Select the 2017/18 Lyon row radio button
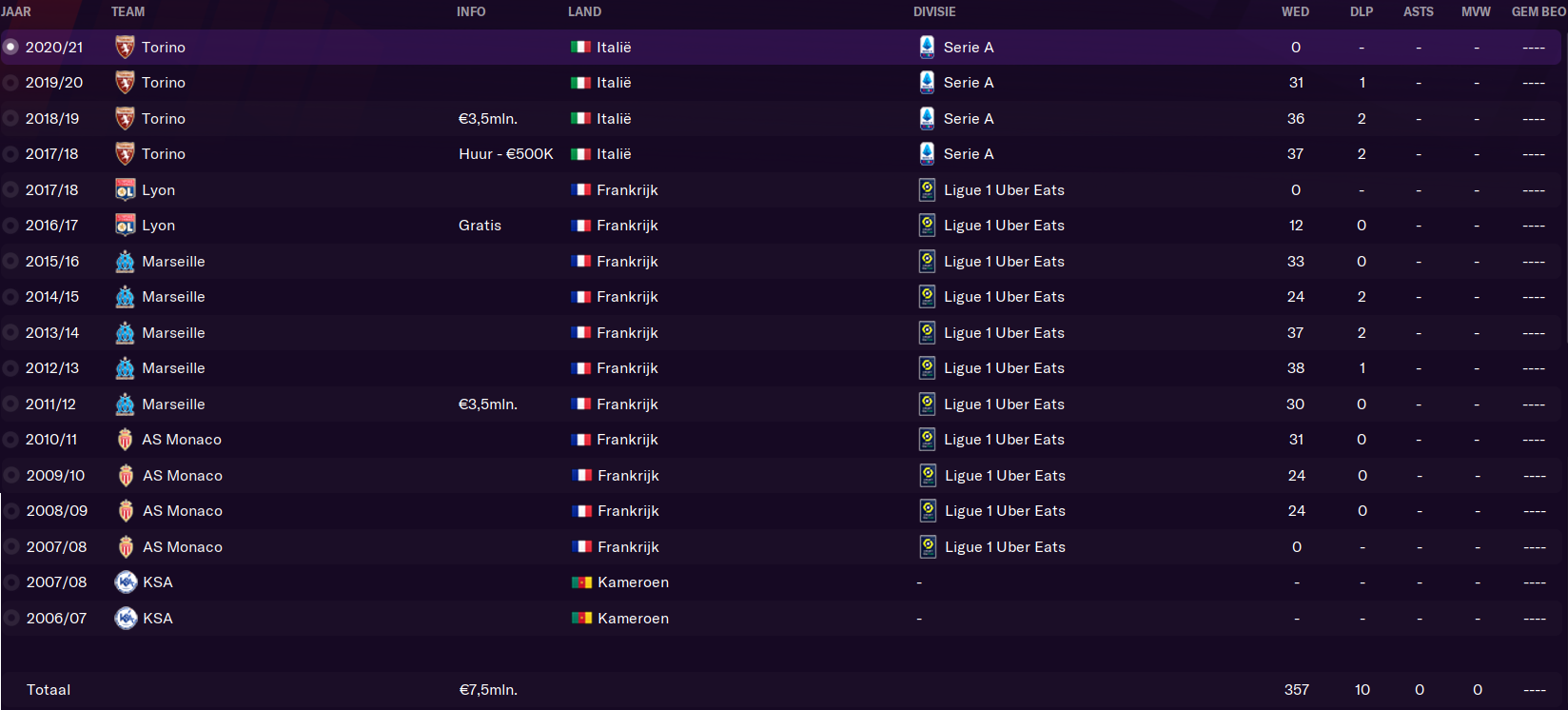1568x710 pixels. pos(10,190)
